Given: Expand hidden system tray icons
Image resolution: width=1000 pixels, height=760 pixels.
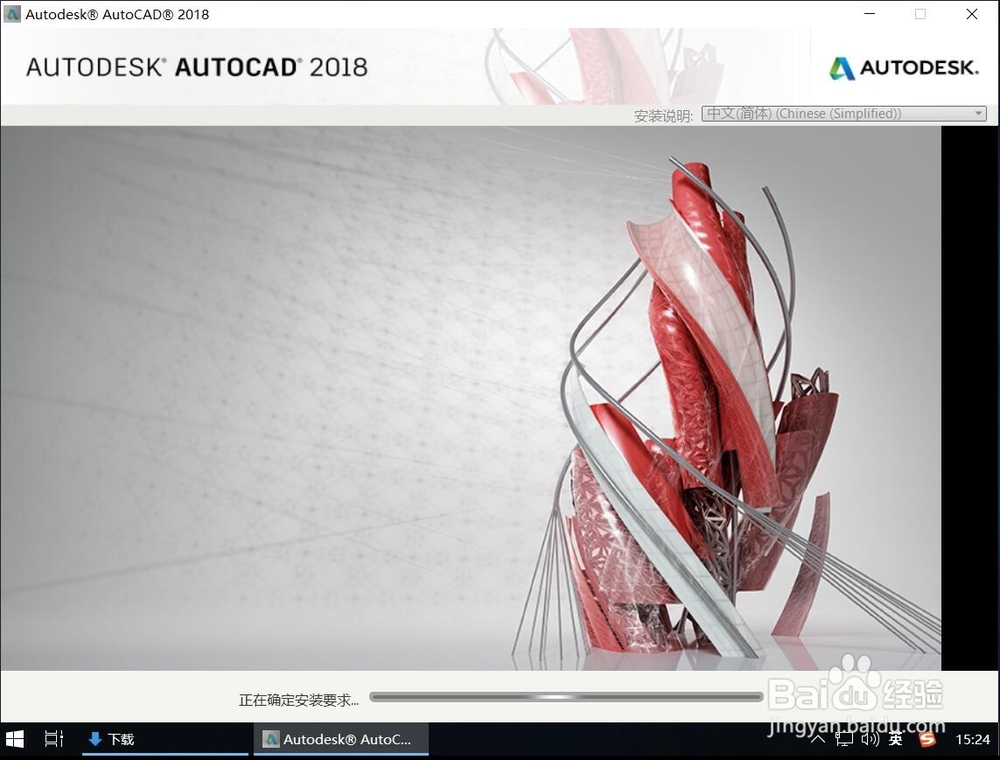Looking at the screenshot, I should coord(817,739).
